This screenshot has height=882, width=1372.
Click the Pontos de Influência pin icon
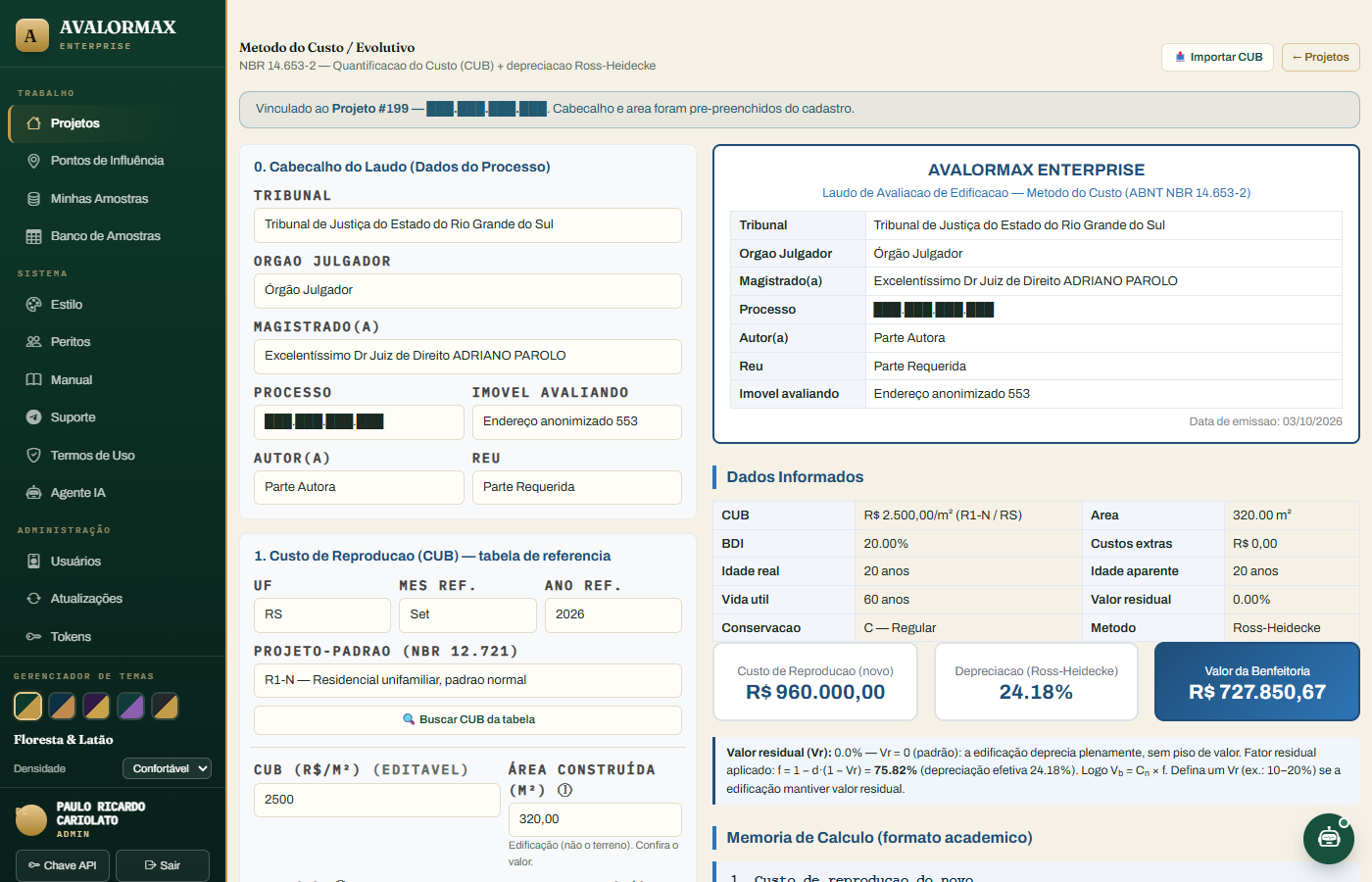(x=33, y=161)
